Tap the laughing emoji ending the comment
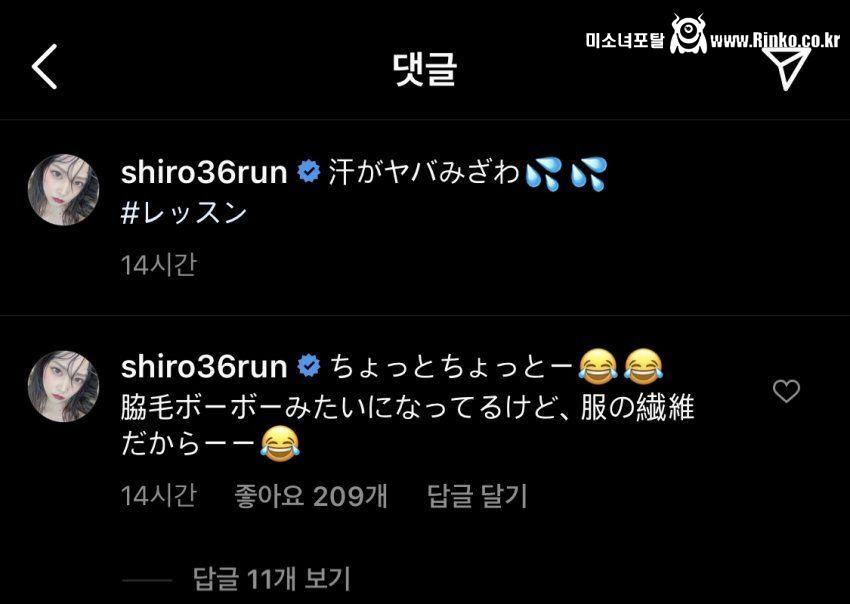850x604 pixels. point(280,444)
